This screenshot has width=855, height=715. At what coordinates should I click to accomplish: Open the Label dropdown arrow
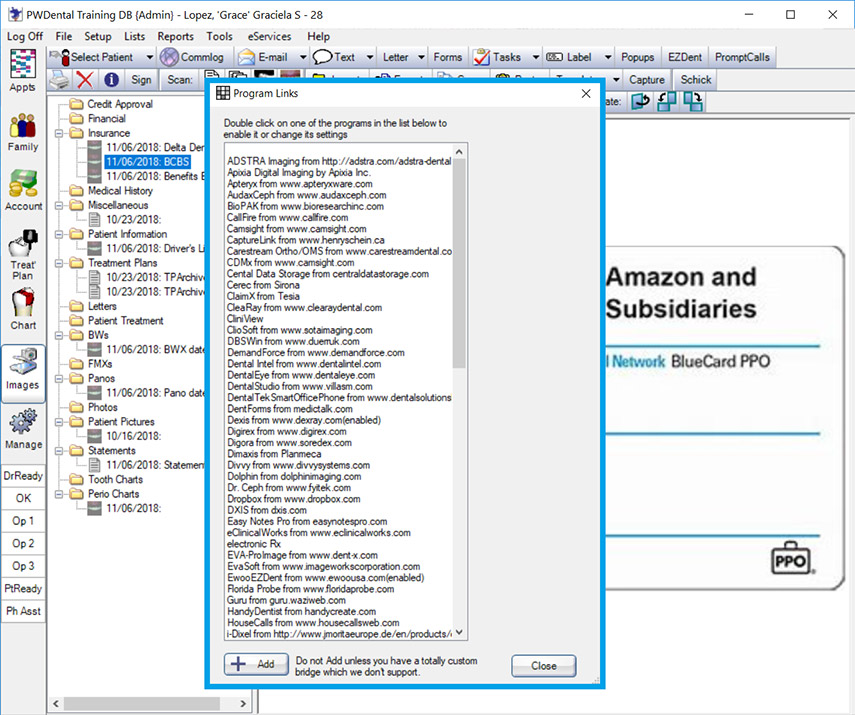pyautogui.click(x=607, y=57)
